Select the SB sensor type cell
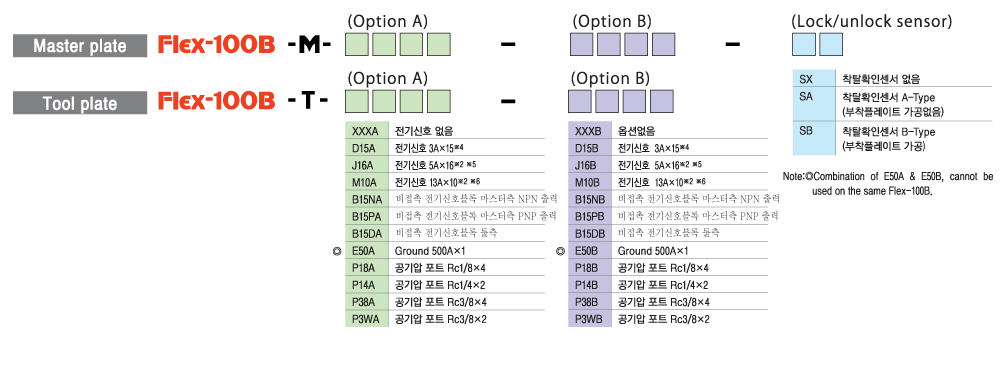 click(814, 139)
